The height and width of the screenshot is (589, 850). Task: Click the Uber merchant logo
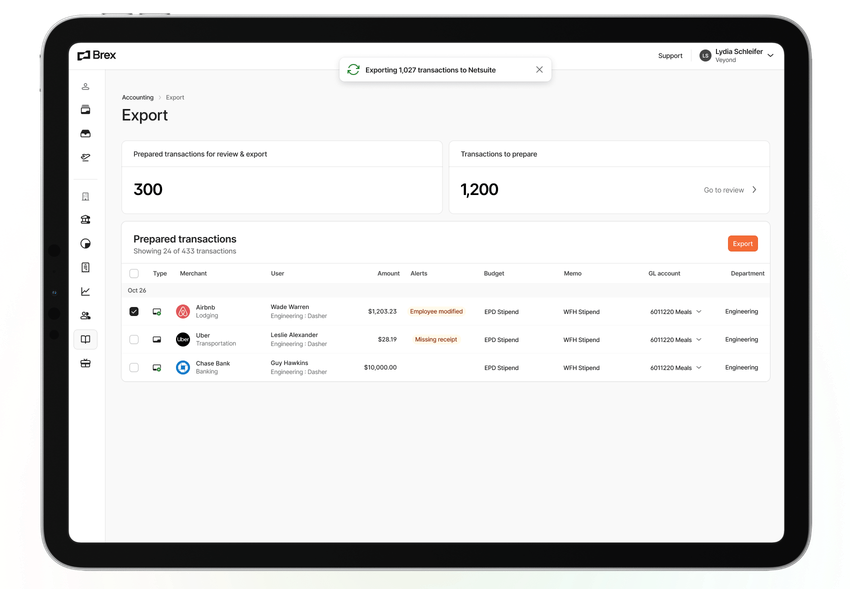pyautogui.click(x=183, y=340)
